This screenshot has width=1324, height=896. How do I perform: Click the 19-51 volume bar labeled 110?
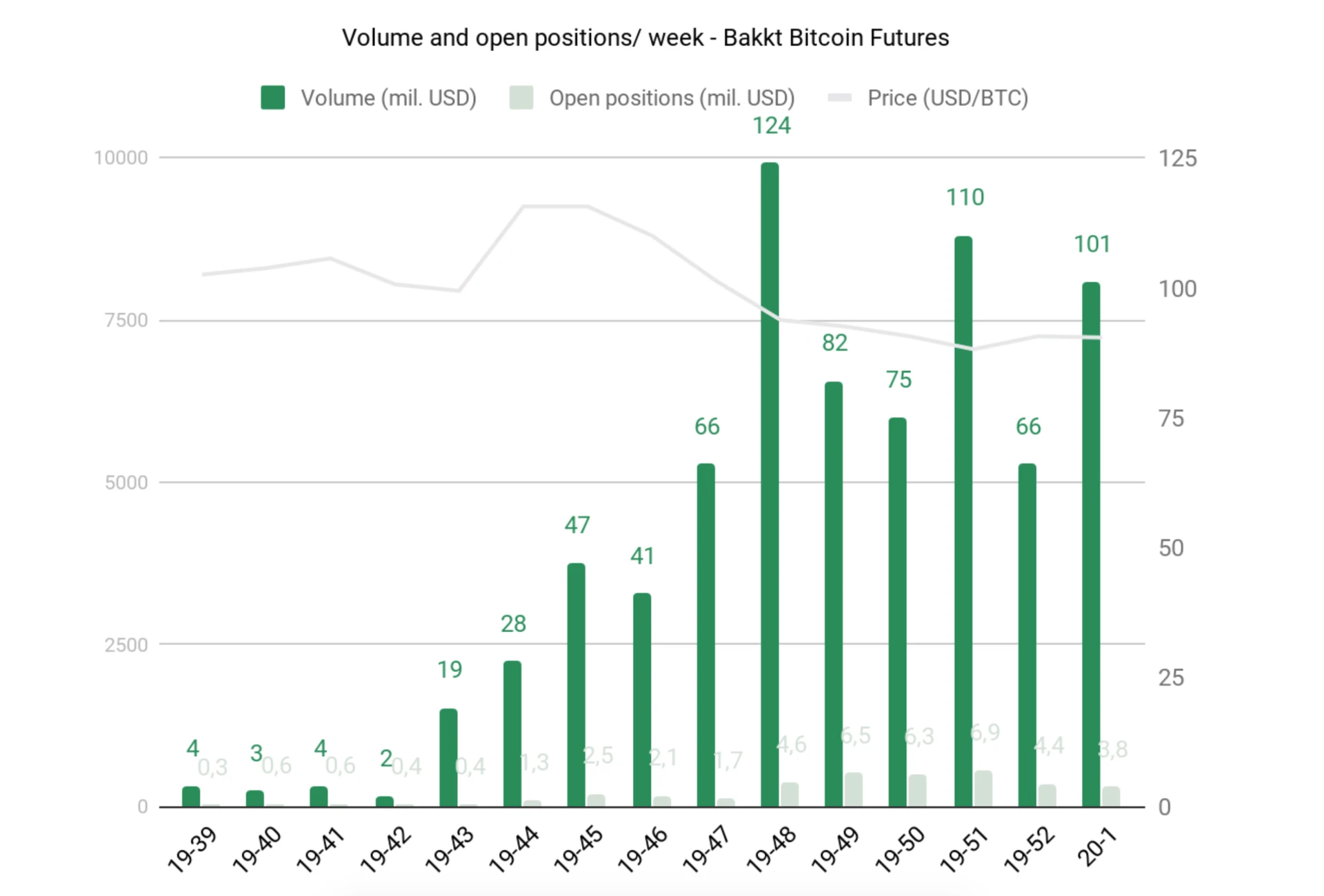963,521
